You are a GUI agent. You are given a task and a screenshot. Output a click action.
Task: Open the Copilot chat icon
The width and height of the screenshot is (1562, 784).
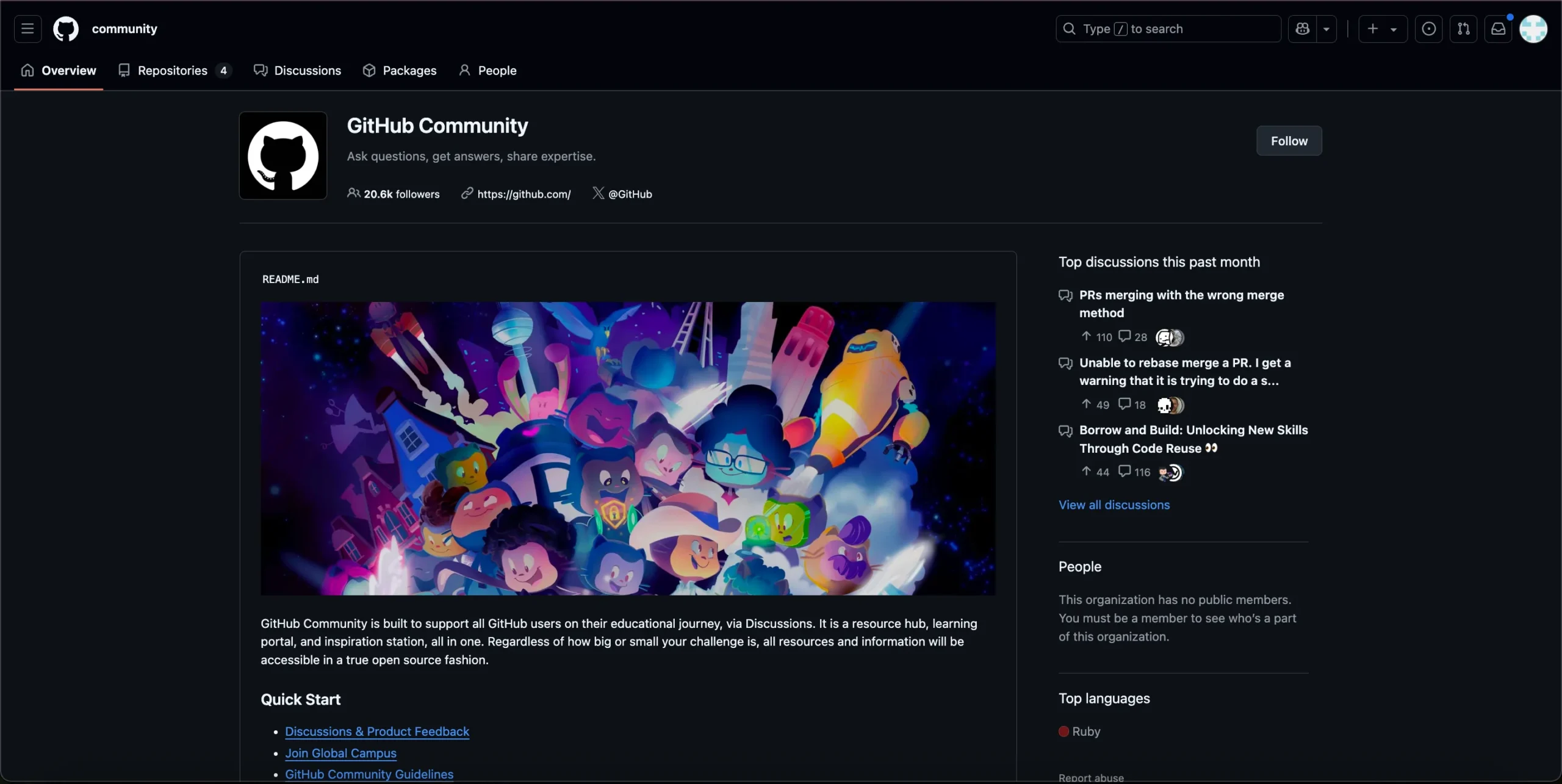pos(1302,29)
